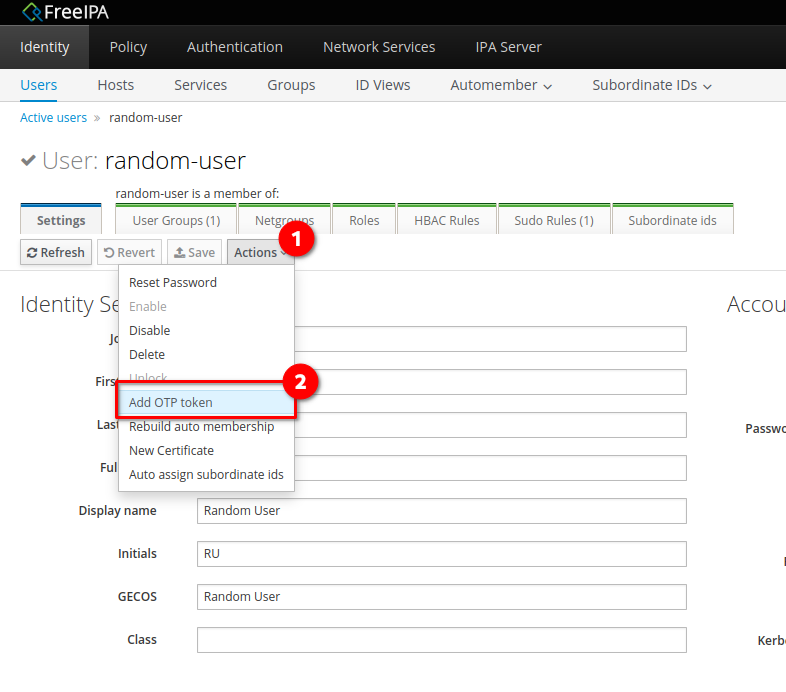
Task: Click the Save button
Action: (194, 252)
